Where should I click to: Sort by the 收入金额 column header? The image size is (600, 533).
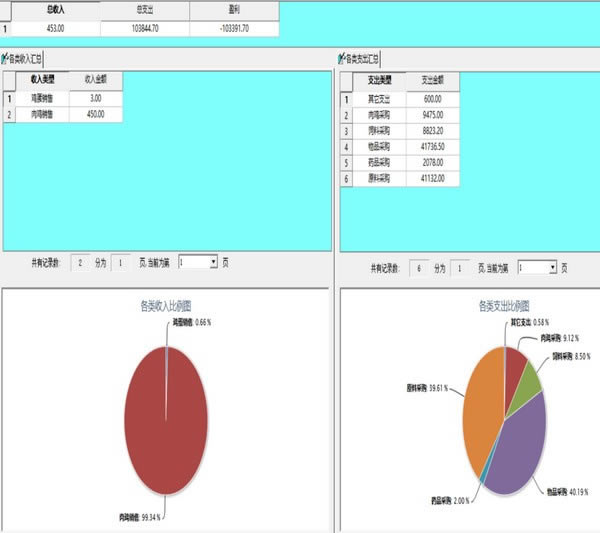[96, 80]
